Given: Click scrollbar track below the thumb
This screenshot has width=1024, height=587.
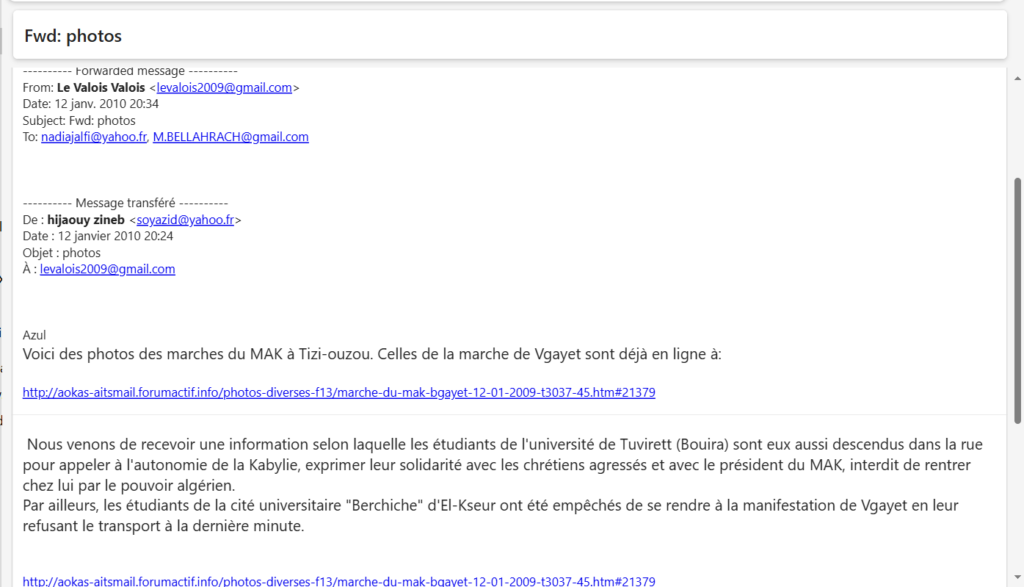Looking at the screenshot, I should 1018,500.
